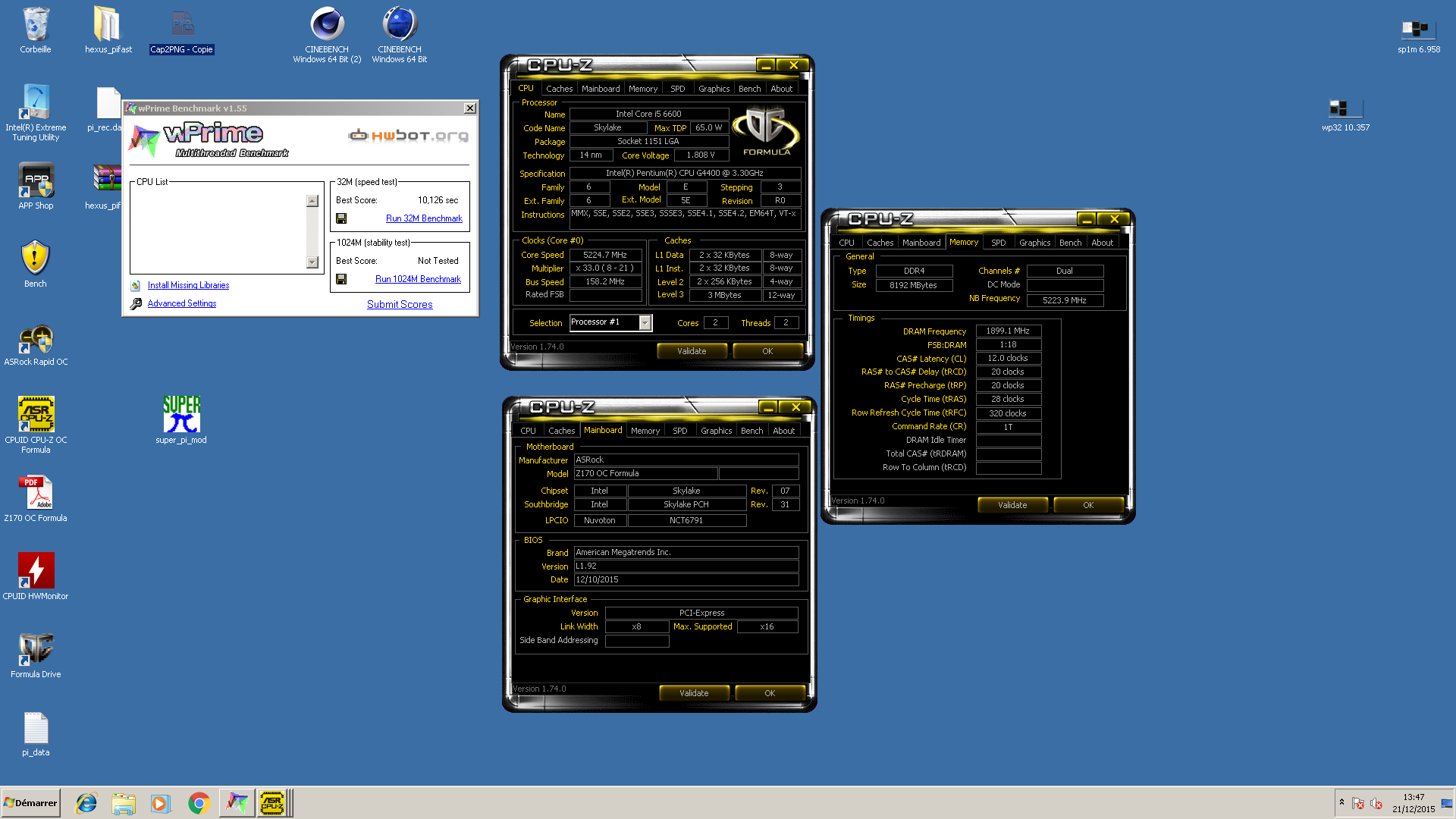This screenshot has width=1456, height=819.
Task: Run 1024M Benchmark in wPrime
Action: tap(418, 279)
